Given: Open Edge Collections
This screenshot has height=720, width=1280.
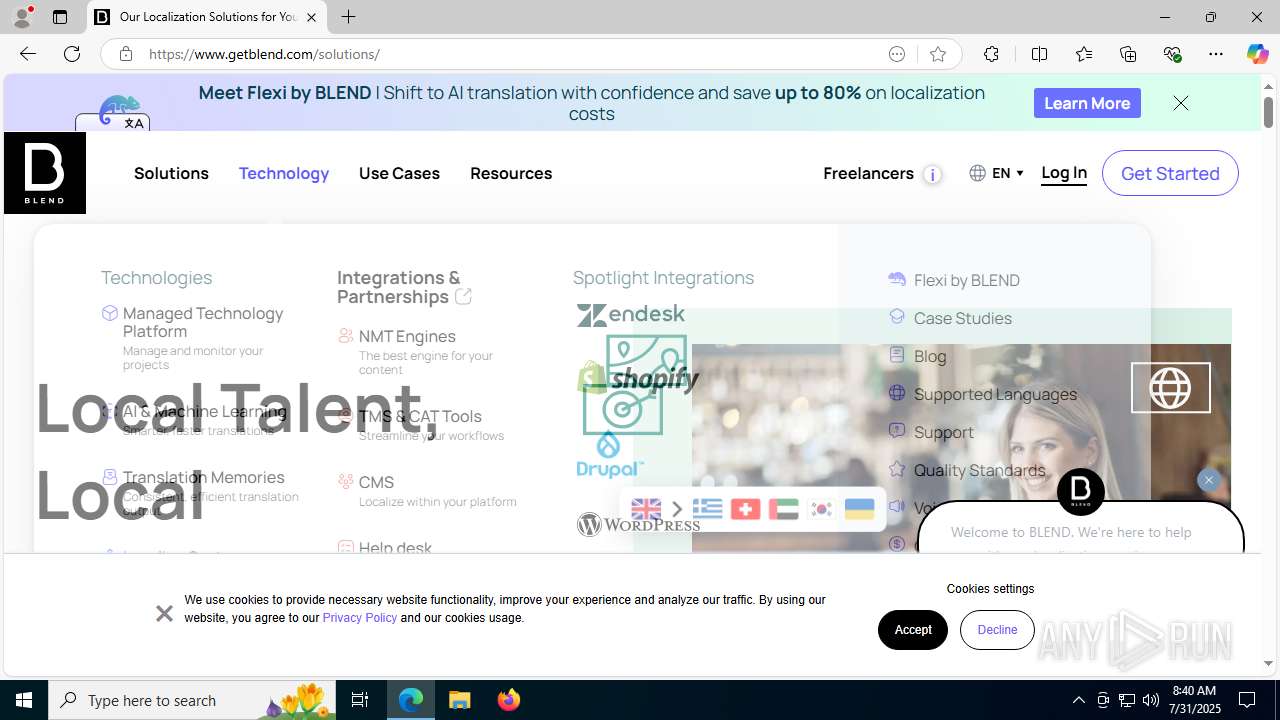Looking at the screenshot, I should coord(1128,54).
